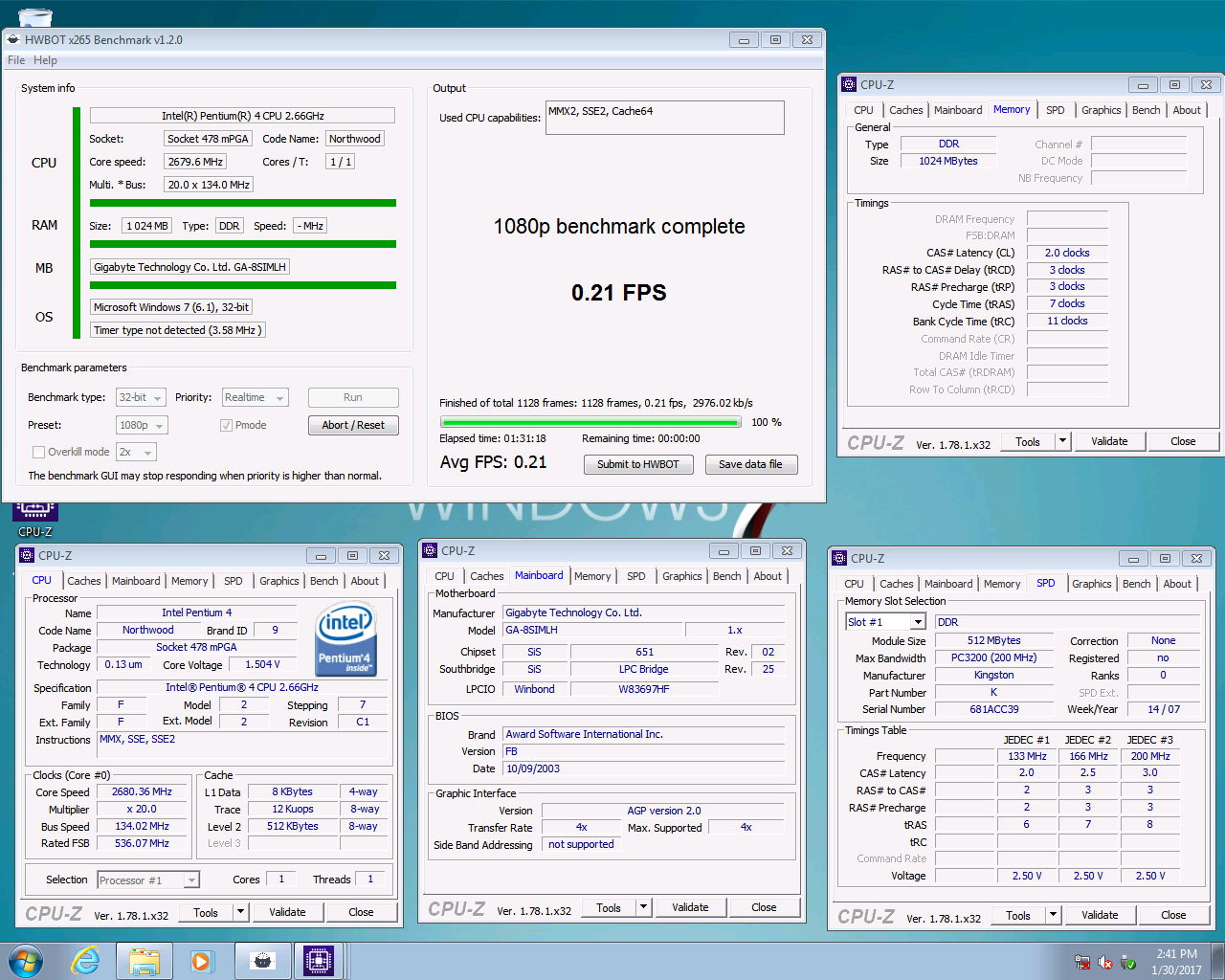Click Validate in CPU-Z CPU window
The image size is (1225, 980).
pos(287,912)
